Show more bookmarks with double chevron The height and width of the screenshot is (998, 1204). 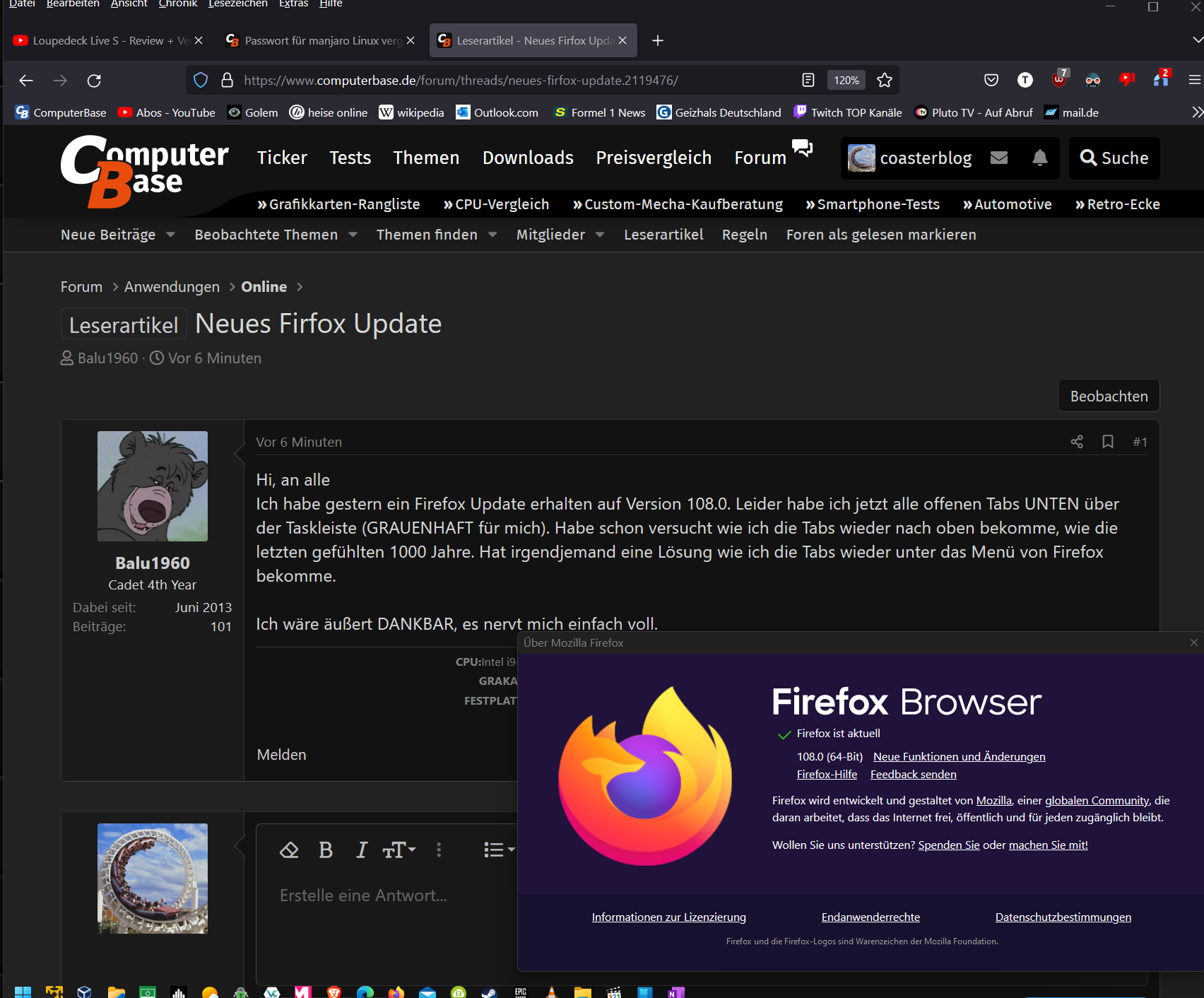[1197, 112]
